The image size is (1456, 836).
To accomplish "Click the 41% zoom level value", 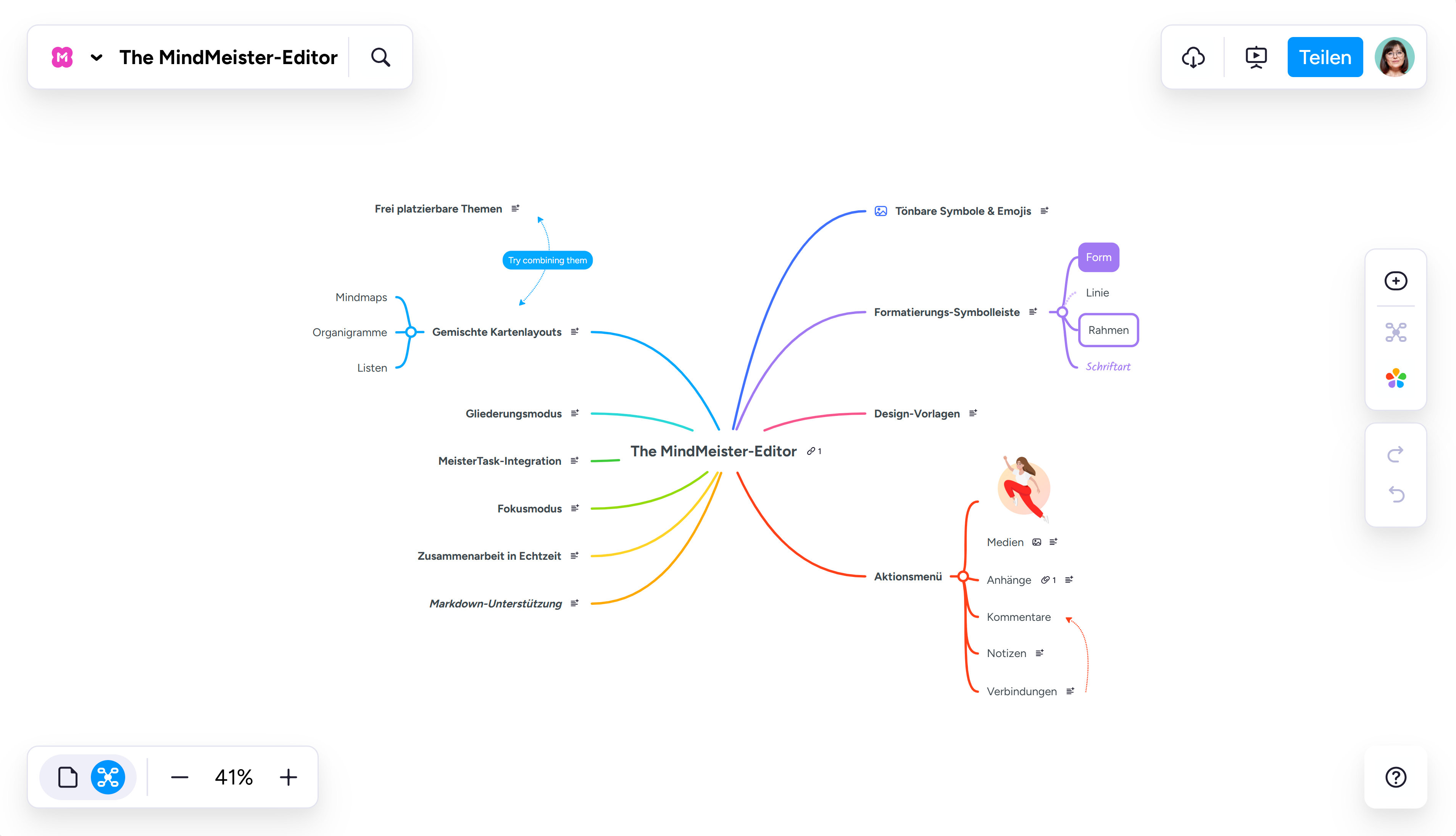I will point(234,778).
